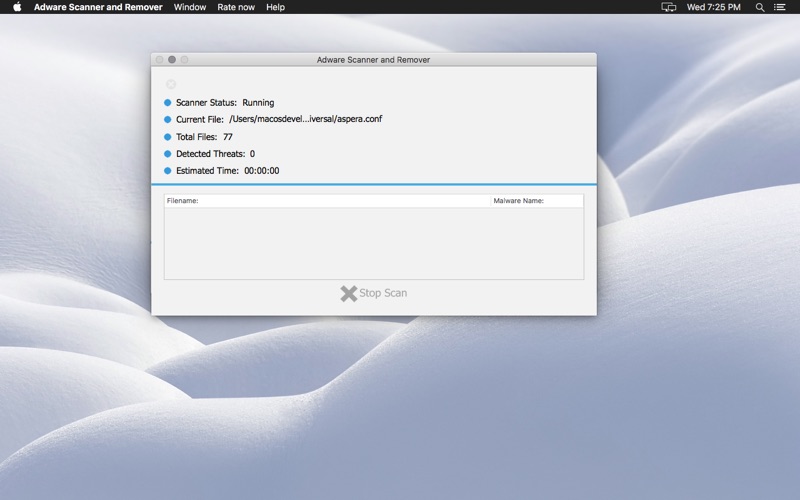Open Spotlight search magnifier

(x=760, y=7)
